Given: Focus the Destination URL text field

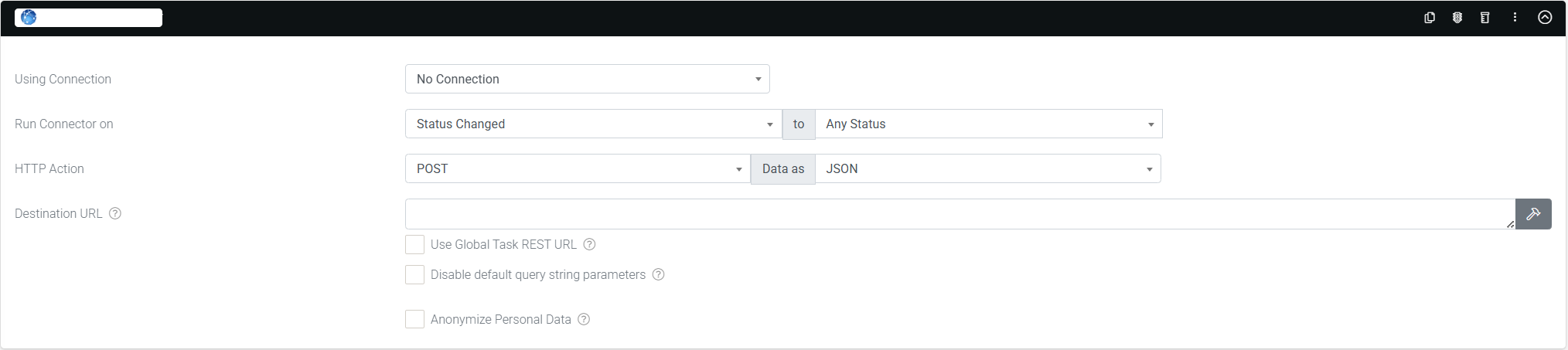Looking at the screenshot, I should click(960, 214).
